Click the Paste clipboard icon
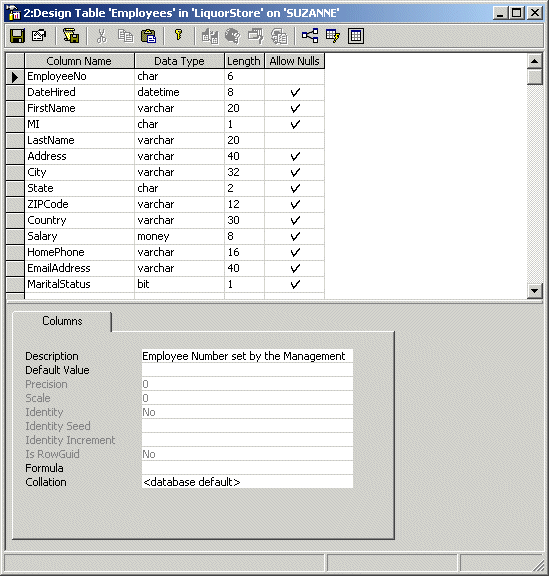This screenshot has width=549, height=576. click(x=148, y=36)
